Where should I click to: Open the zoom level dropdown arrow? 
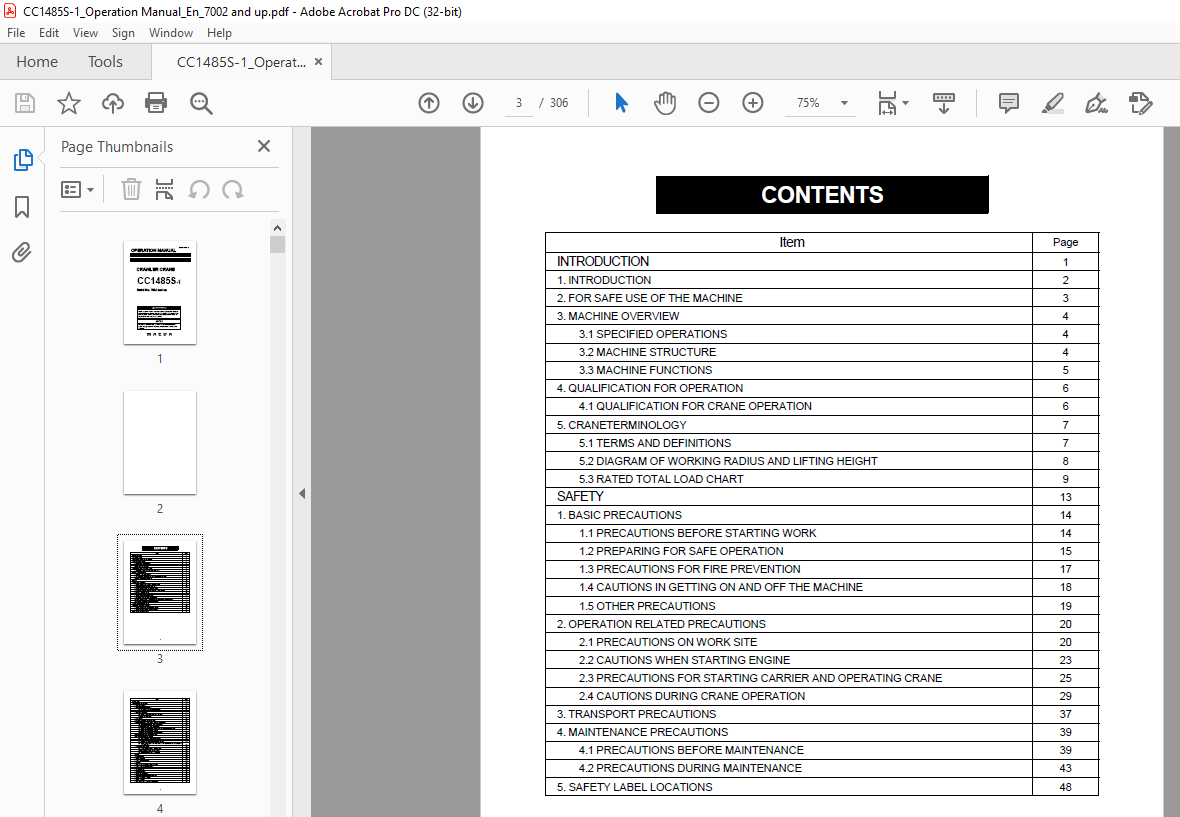click(844, 103)
